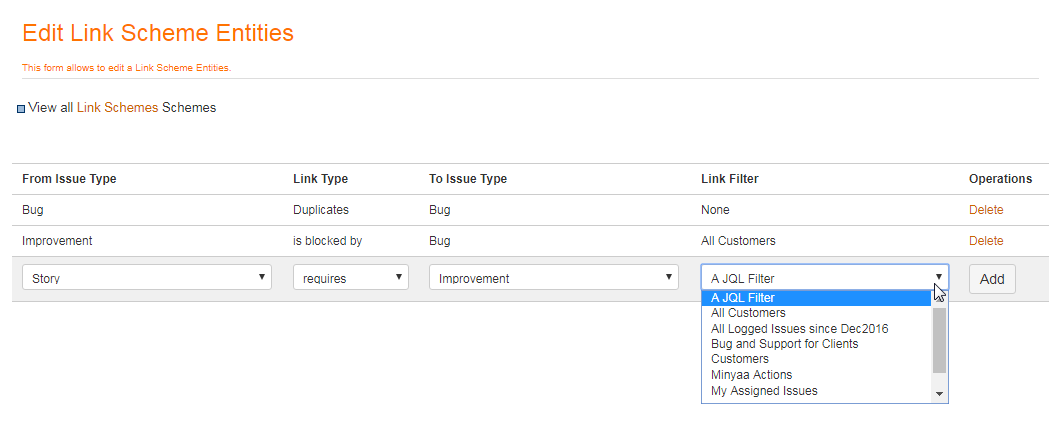Choose All Logged Issues since Dec2016 option
The image size is (1056, 448).
(816, 329)
